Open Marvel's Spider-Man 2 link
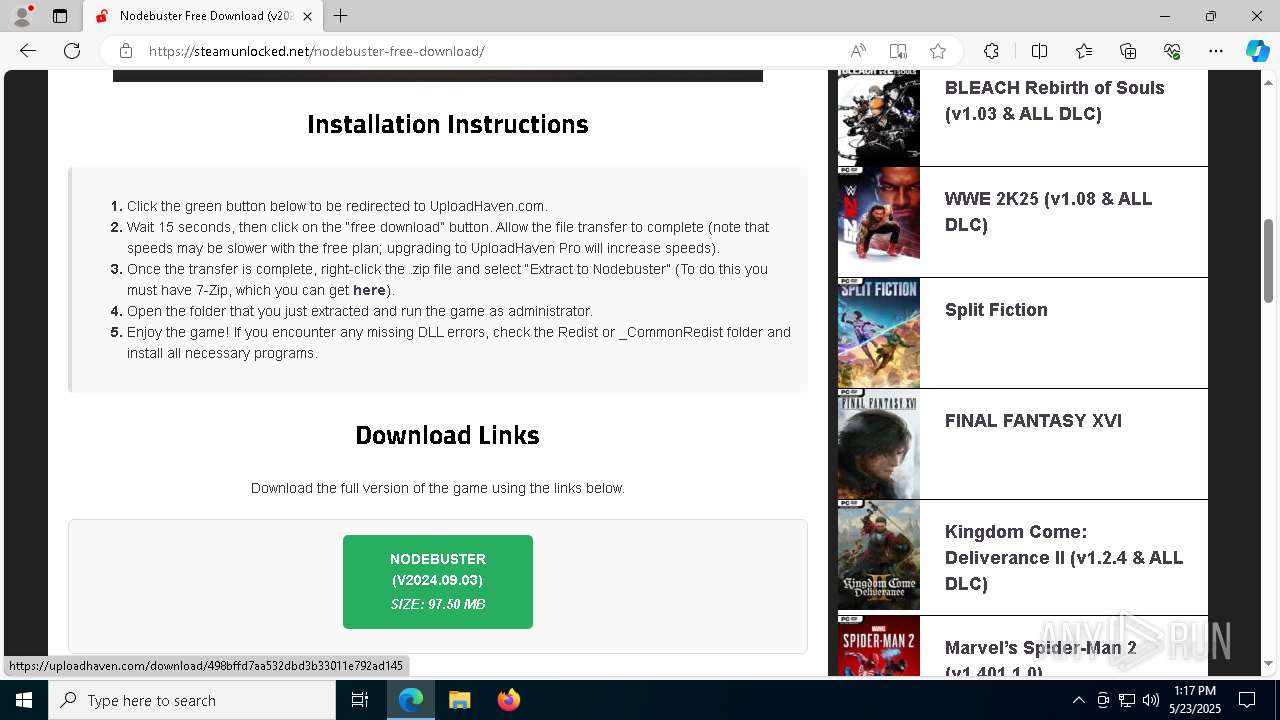 1041,659
